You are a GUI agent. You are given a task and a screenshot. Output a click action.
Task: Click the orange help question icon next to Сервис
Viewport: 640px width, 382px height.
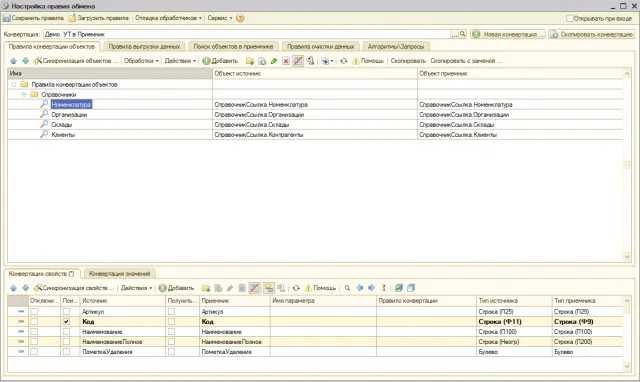pyautogui.click(x=240, y=18)
